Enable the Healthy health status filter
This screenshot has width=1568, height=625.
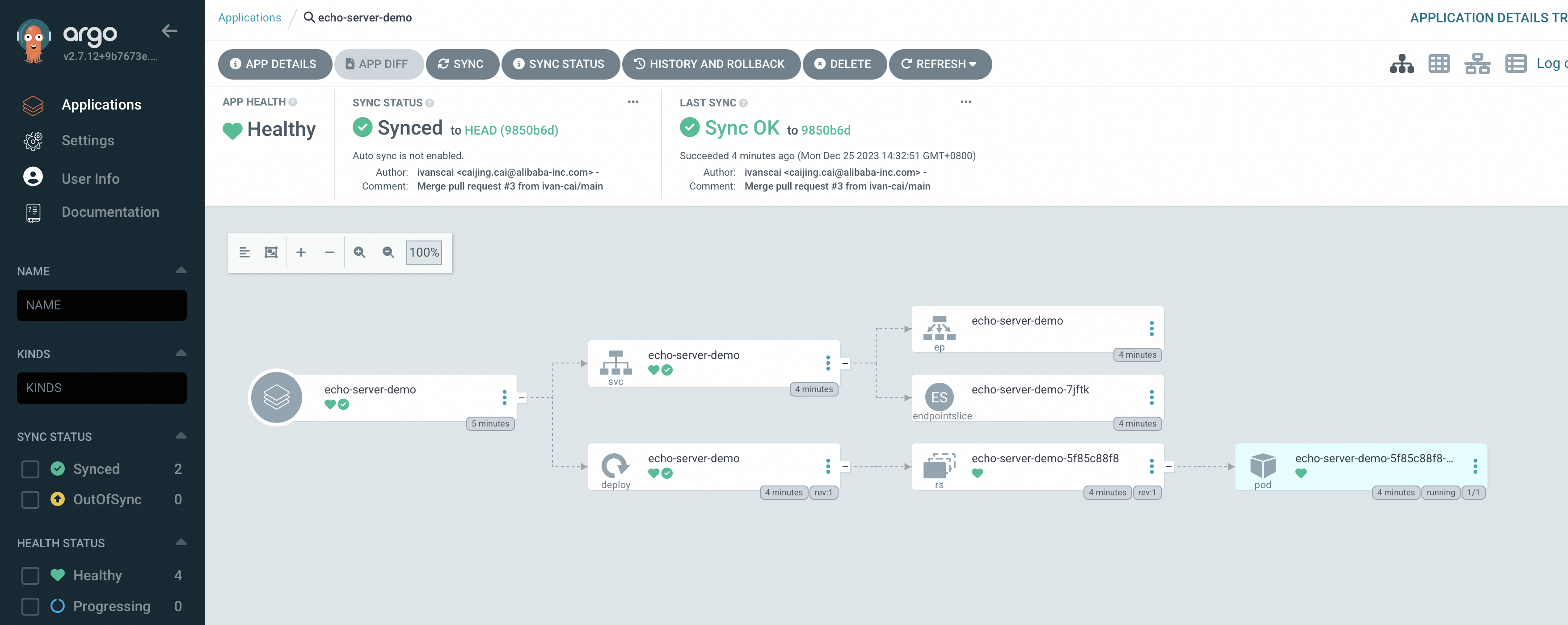point(30,576)
